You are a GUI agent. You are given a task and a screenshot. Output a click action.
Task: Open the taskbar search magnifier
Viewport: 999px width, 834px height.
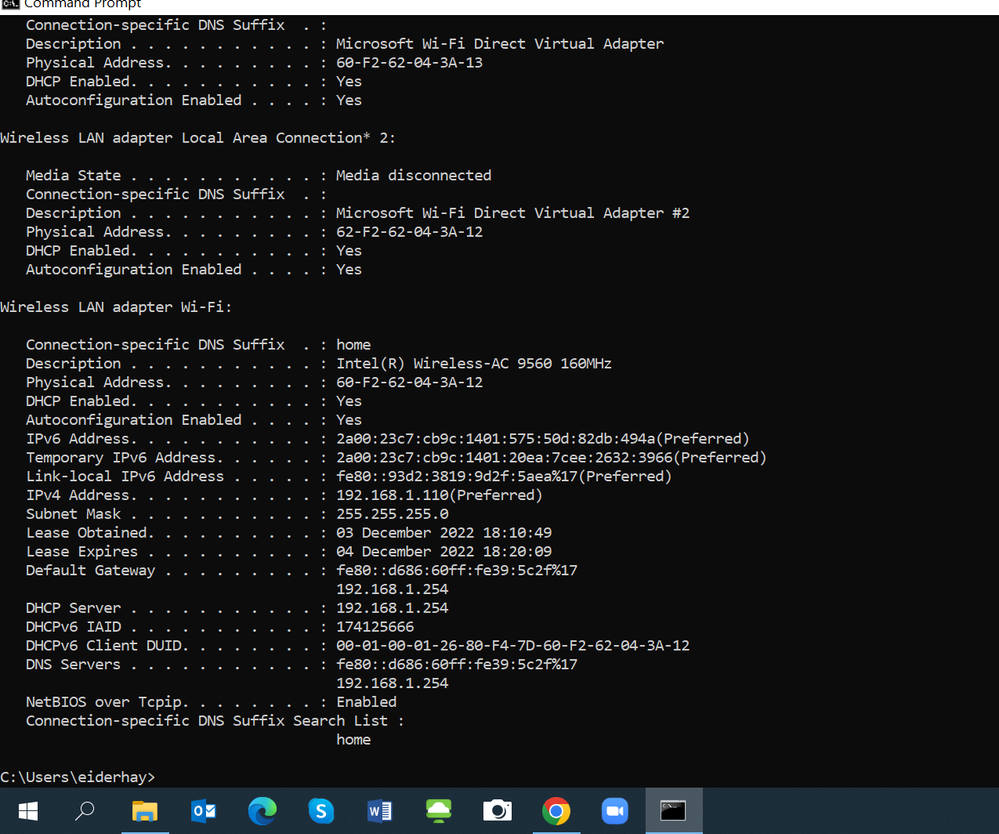(x=85, y=810)
